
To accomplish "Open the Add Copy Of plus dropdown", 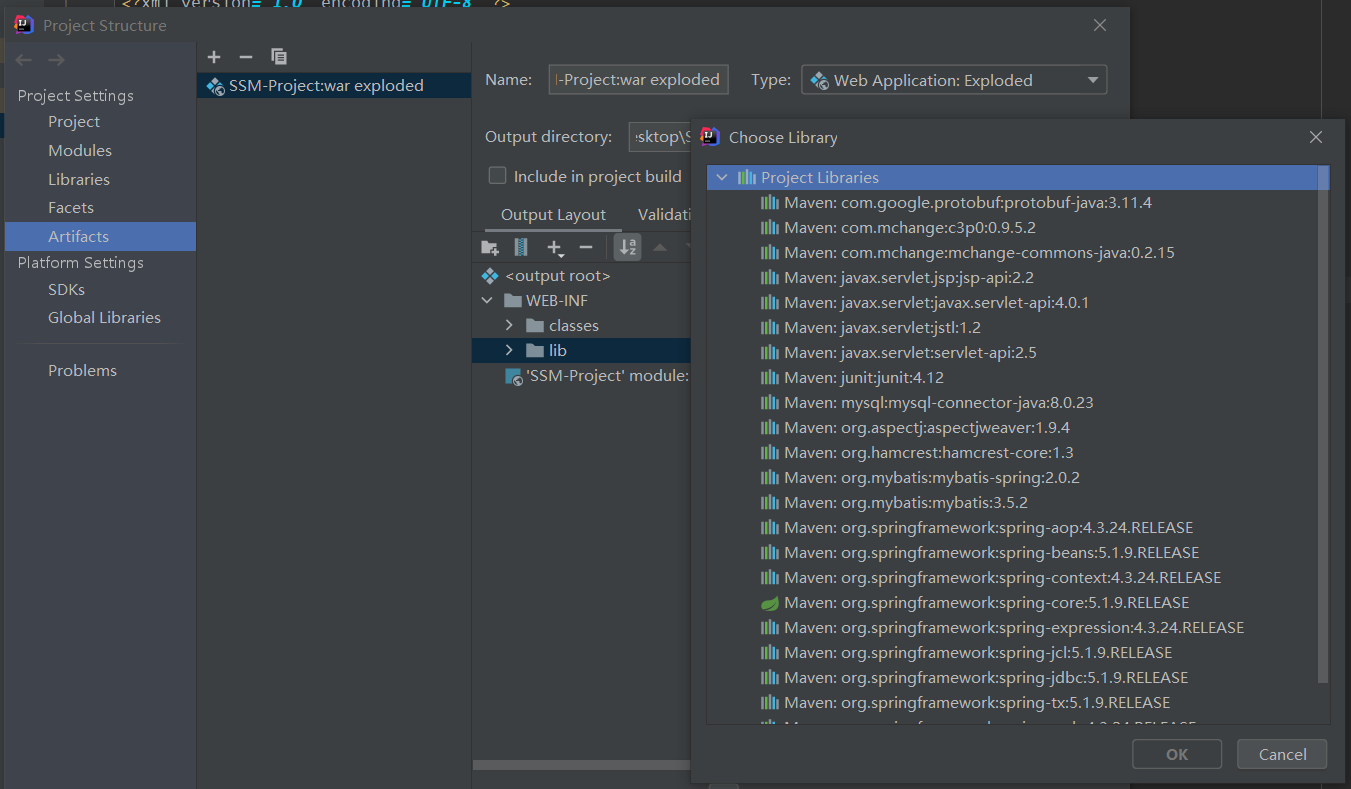I will tap(555, 247).
